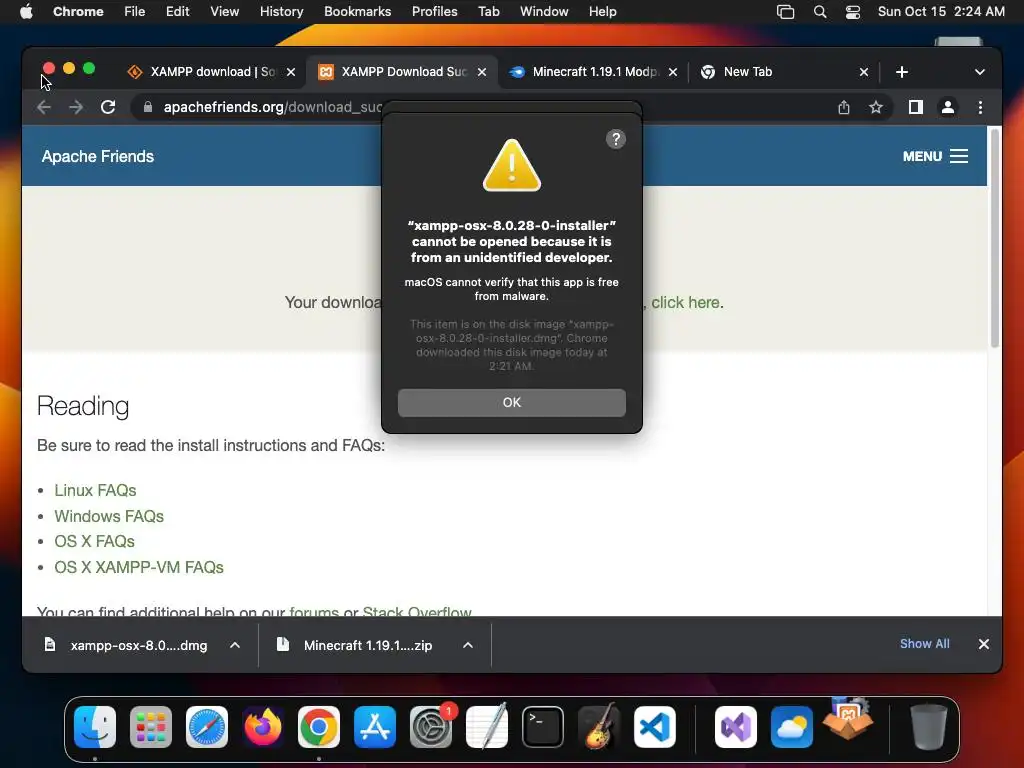
Task: Open the Profiles menu
Action: (x=434, y=12)
